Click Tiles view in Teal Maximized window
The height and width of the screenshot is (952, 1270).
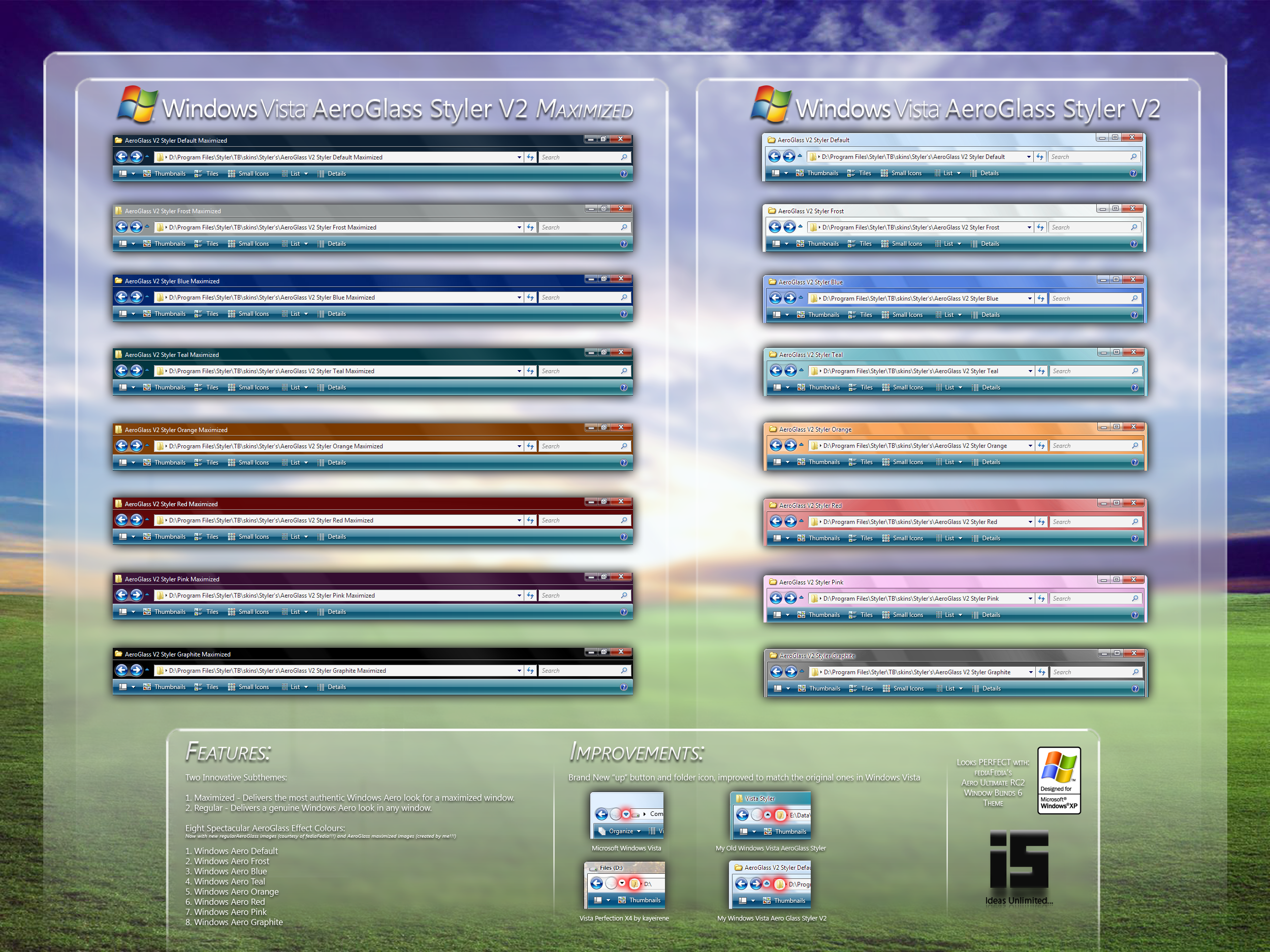(x=207, y=387)
